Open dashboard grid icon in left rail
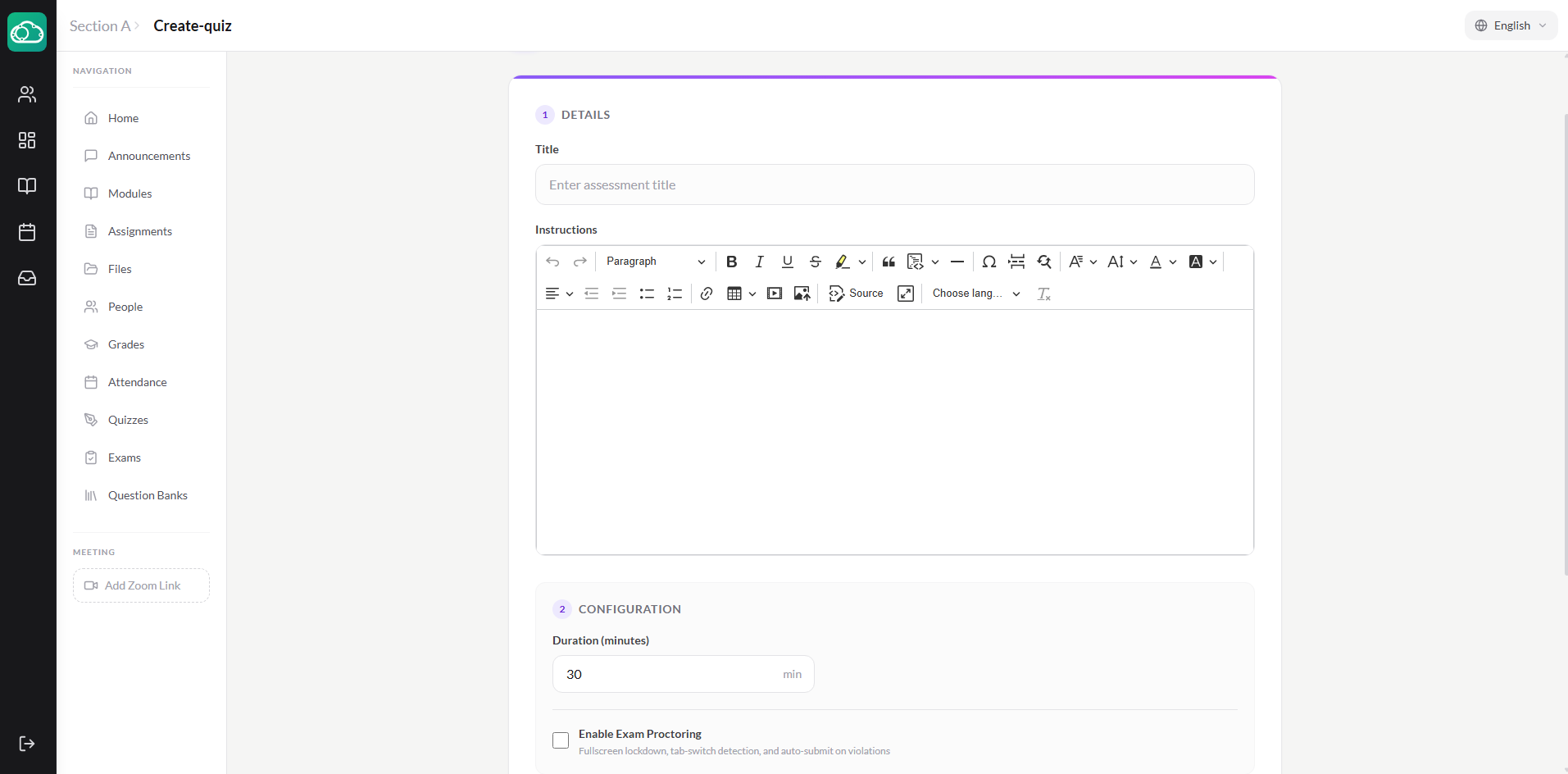The width and height of the screenshot is (1568, 774). pyautogui.click(x=27, y=140)
